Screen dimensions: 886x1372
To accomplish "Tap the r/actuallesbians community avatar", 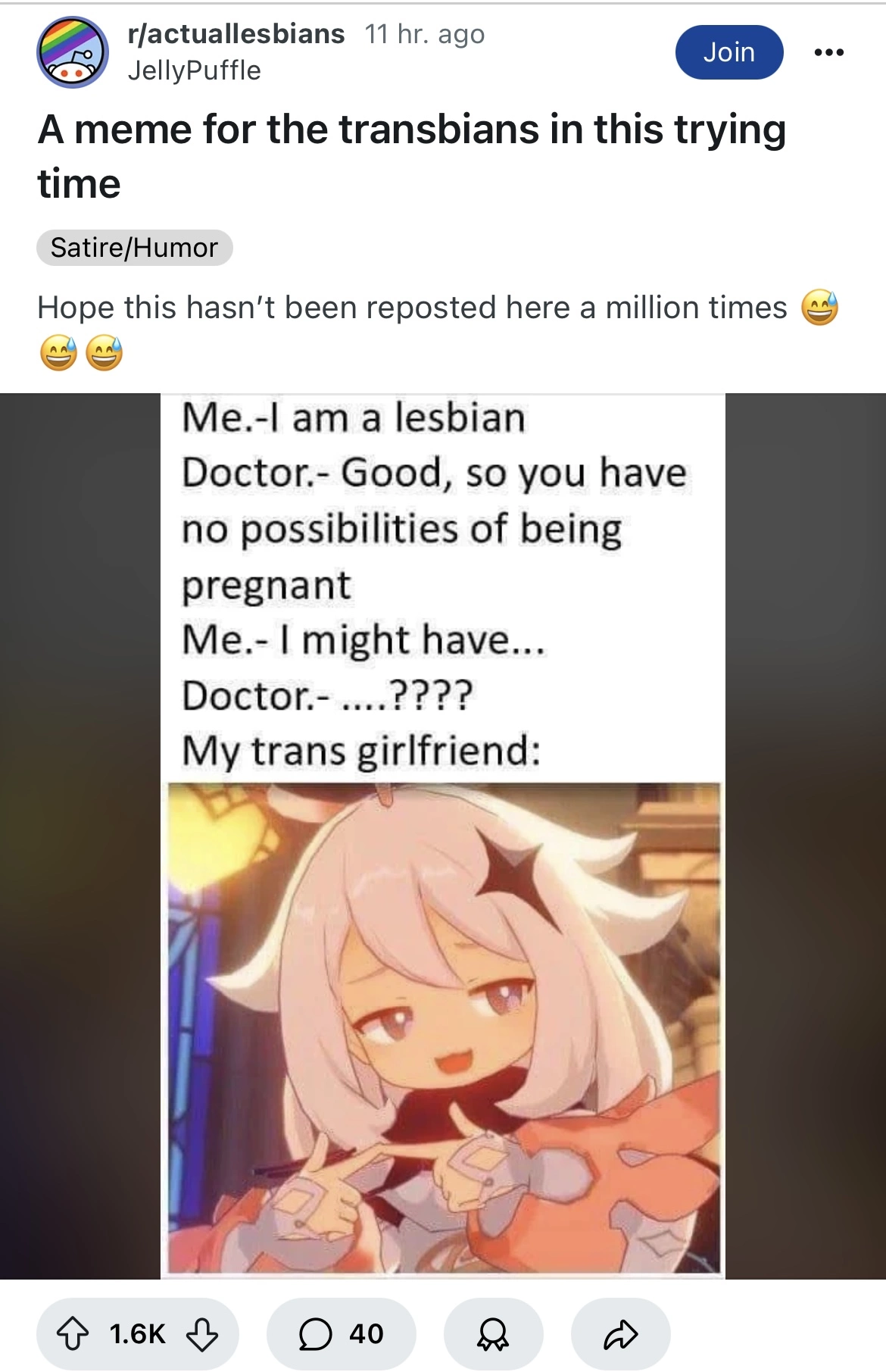I will coord(73,52).
